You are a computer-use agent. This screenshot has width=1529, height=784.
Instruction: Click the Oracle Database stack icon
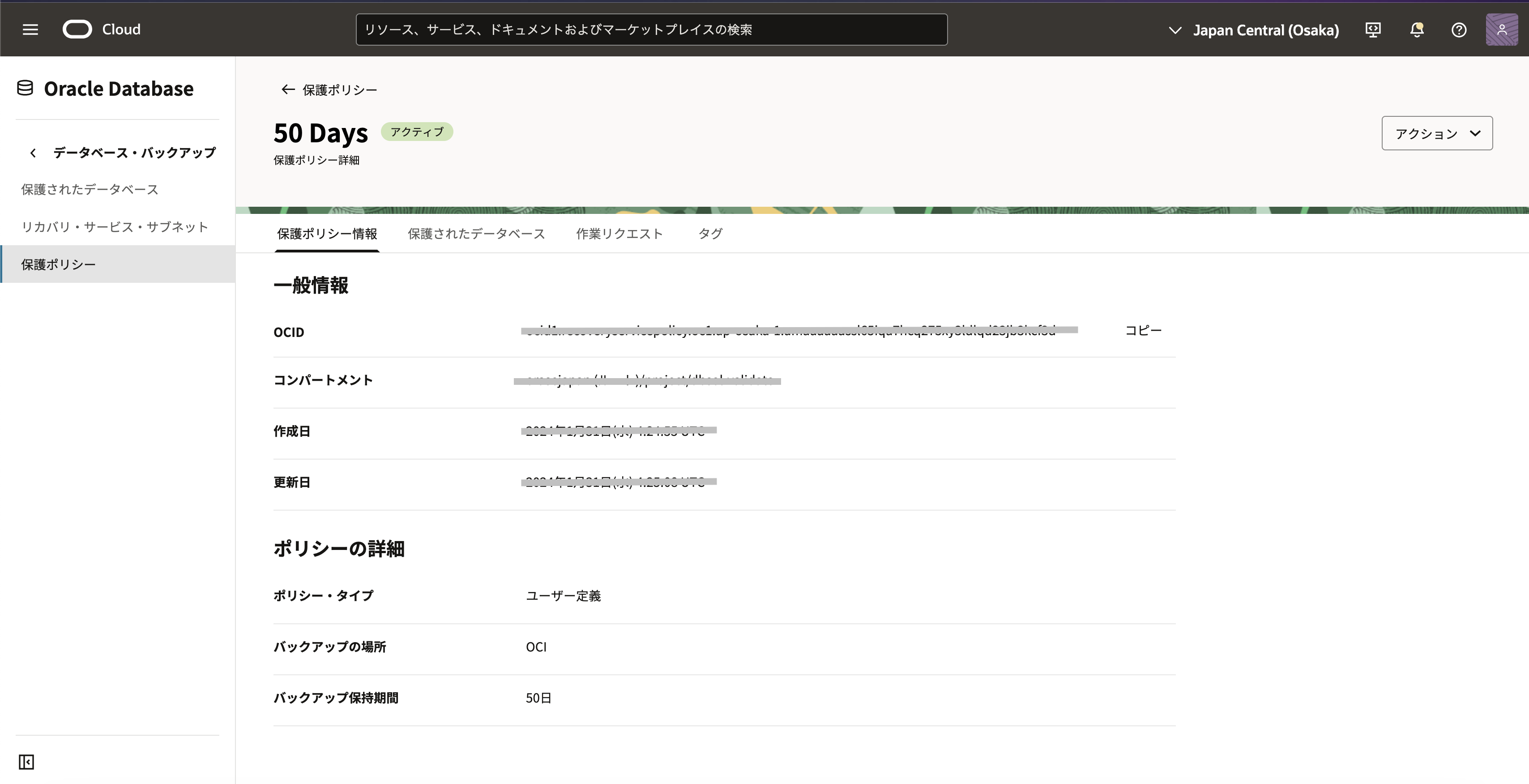click(25, 89)
